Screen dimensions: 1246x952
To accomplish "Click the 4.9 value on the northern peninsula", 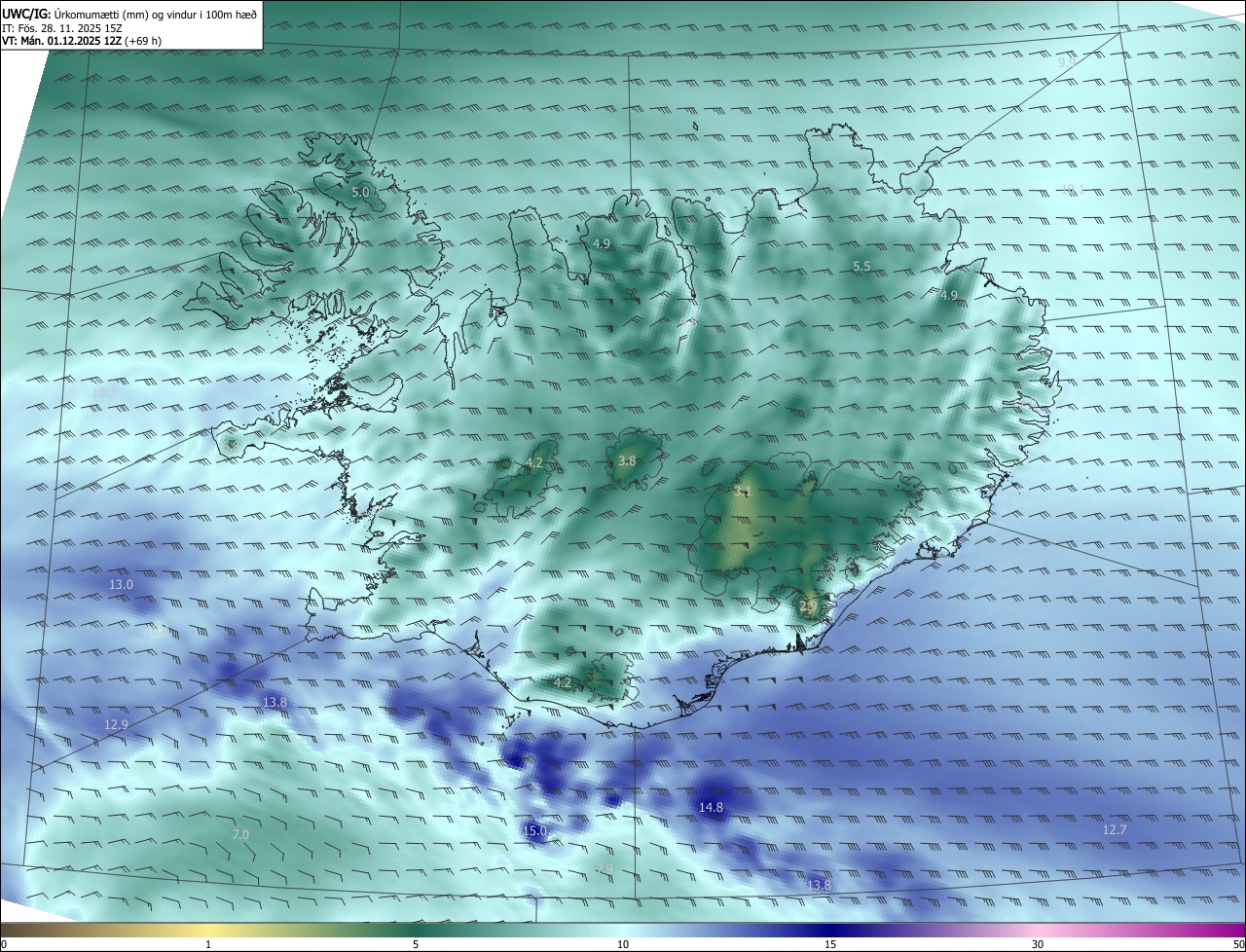I will tap(602, 244).
